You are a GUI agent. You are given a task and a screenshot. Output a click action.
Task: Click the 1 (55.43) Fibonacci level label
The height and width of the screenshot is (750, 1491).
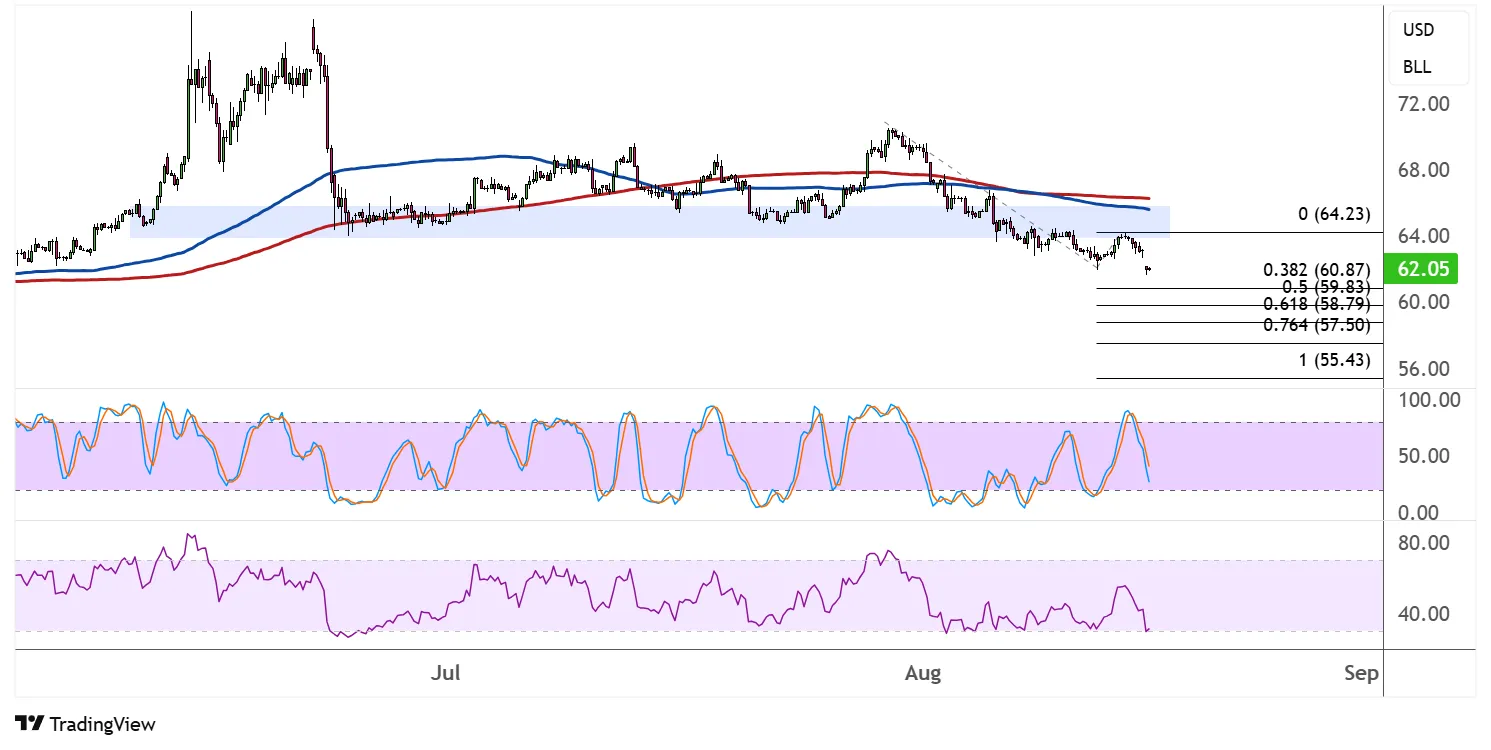(1334, 361)
